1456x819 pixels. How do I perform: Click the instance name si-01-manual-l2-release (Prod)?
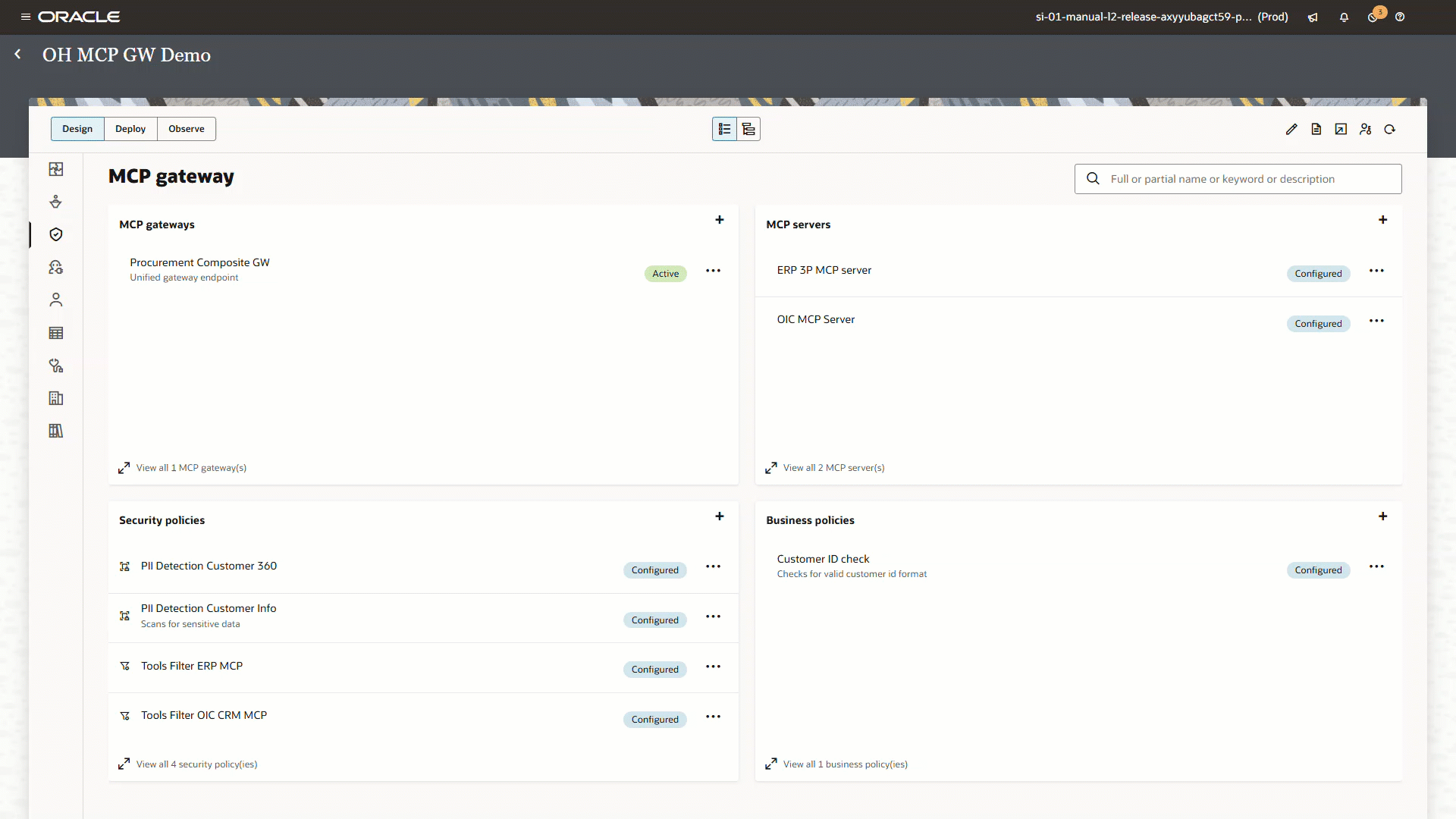(1162, 17)
